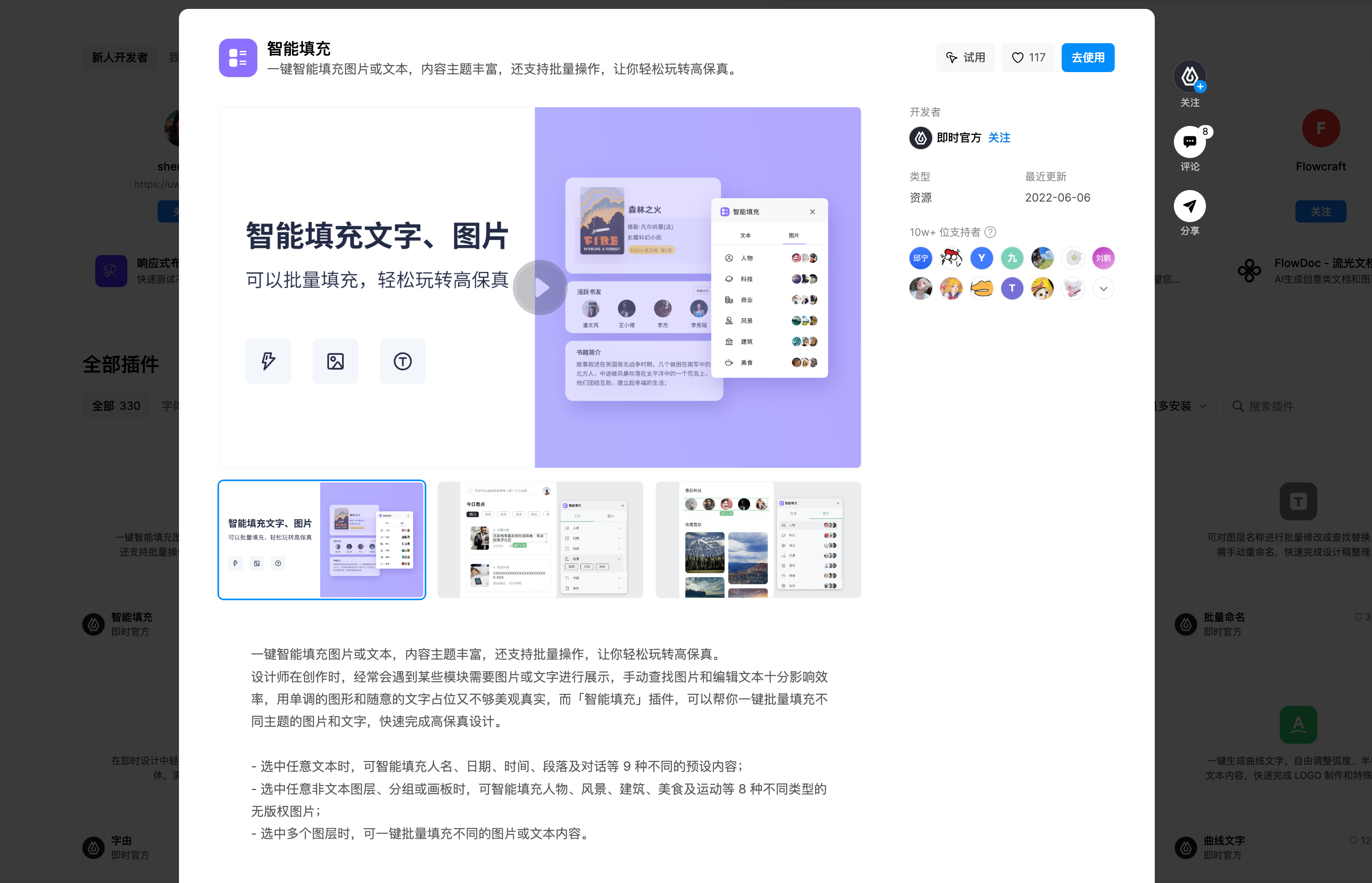This screenshot has width=1372, height=883.
Task: Like the plugin with the heart 117 button
Action: pyautogui.click(x=1028, y=57)
